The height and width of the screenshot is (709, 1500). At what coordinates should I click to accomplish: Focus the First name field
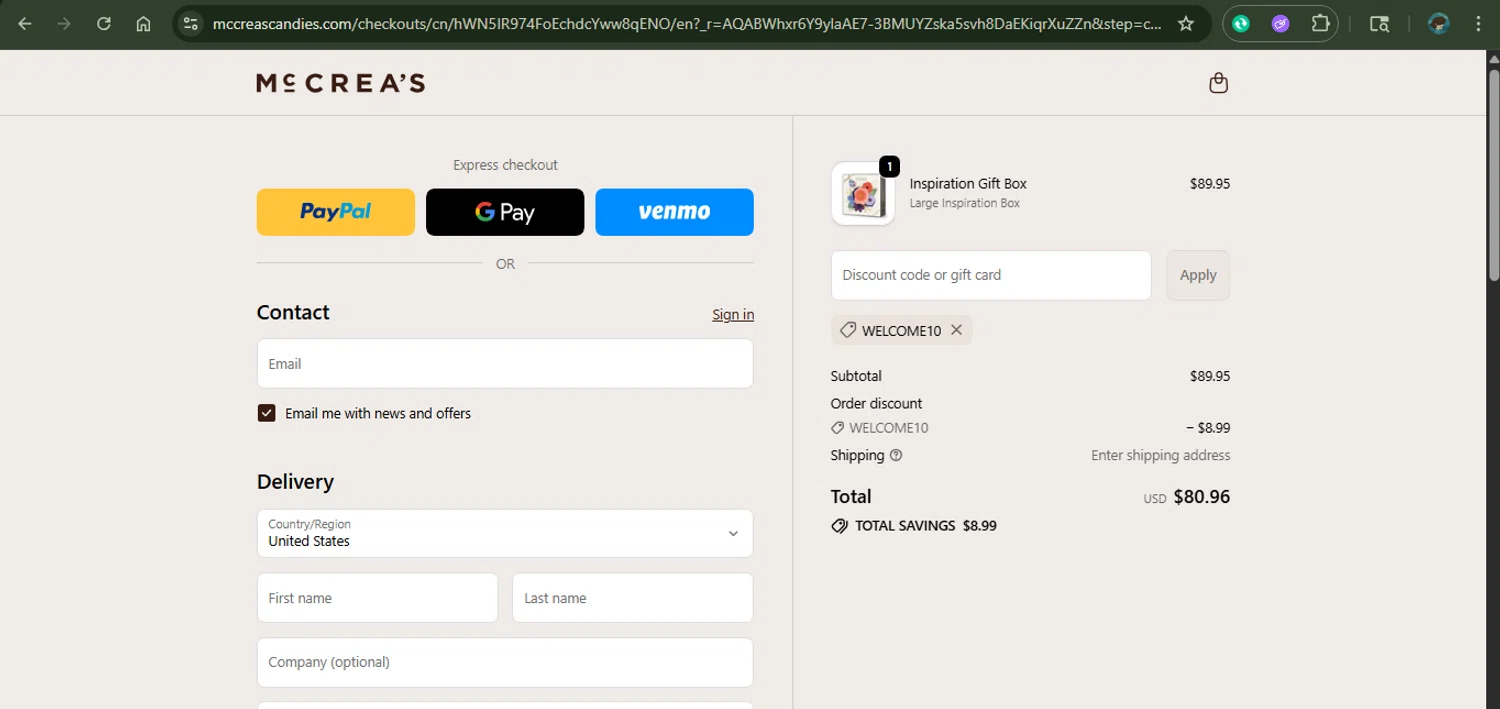[x=377, y=598]
